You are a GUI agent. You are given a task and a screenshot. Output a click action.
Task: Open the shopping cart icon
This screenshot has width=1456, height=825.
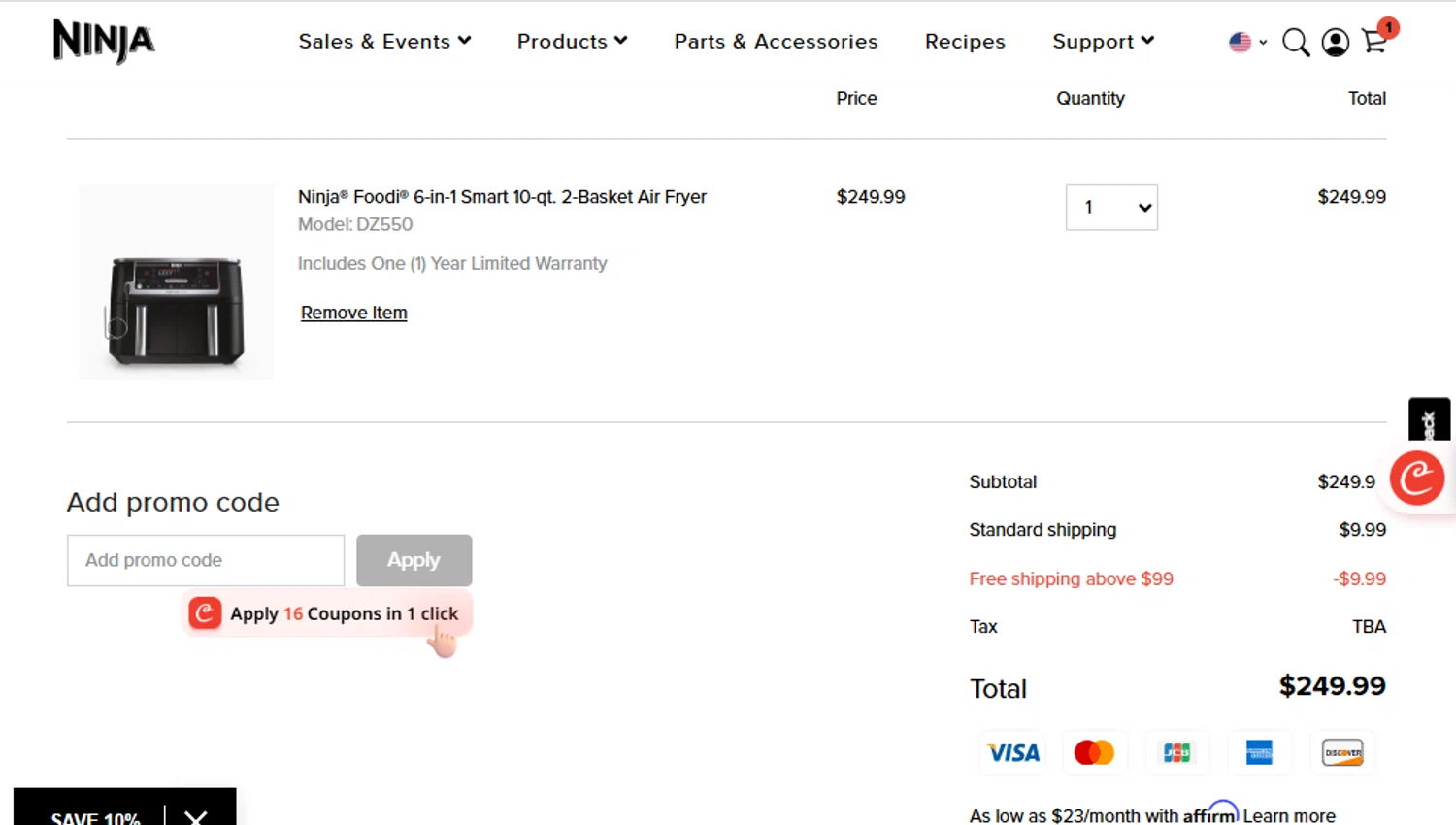[x=1375, y=40]
